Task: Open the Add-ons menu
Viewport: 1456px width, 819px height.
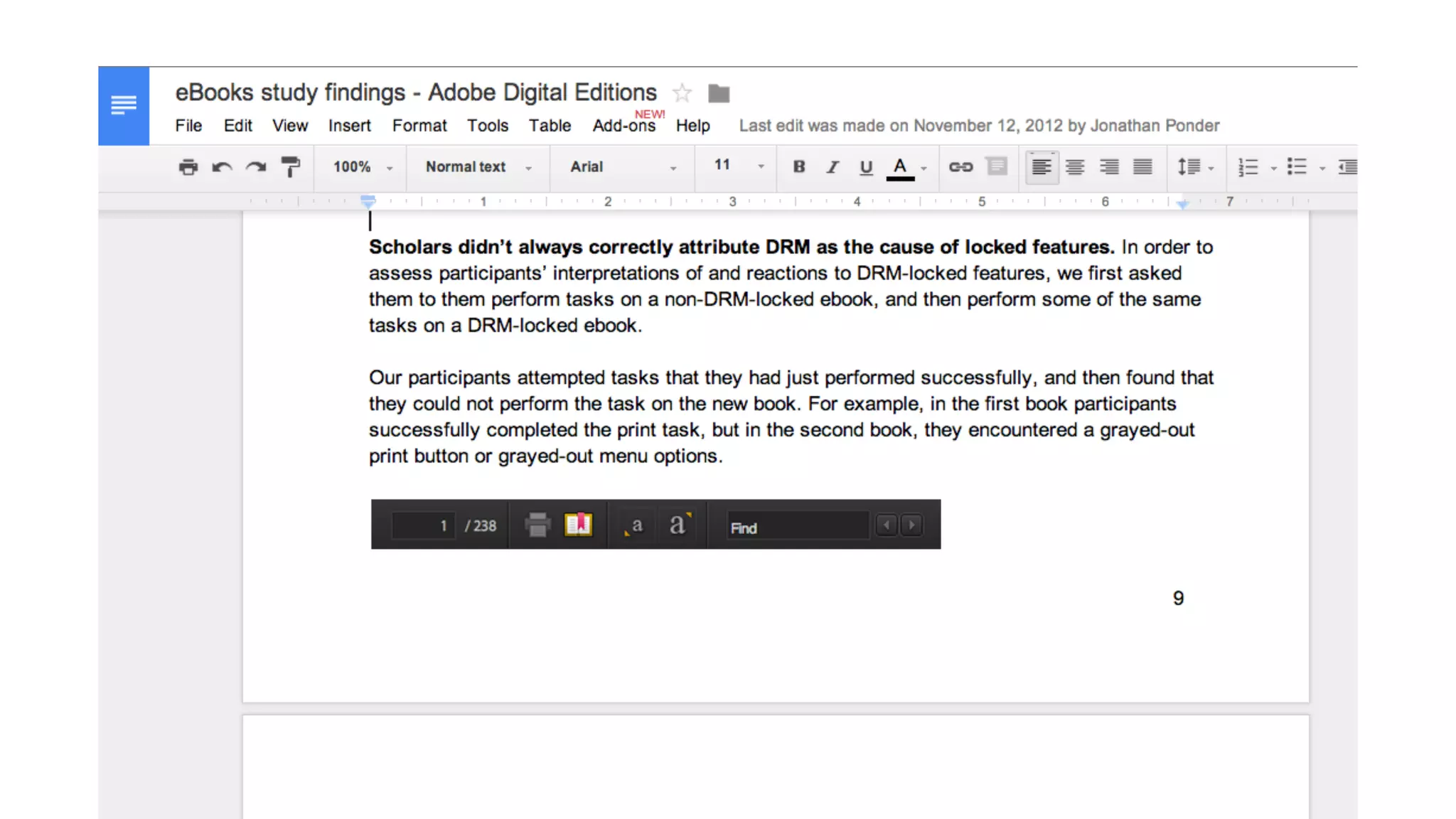Action: pos(623,126)
